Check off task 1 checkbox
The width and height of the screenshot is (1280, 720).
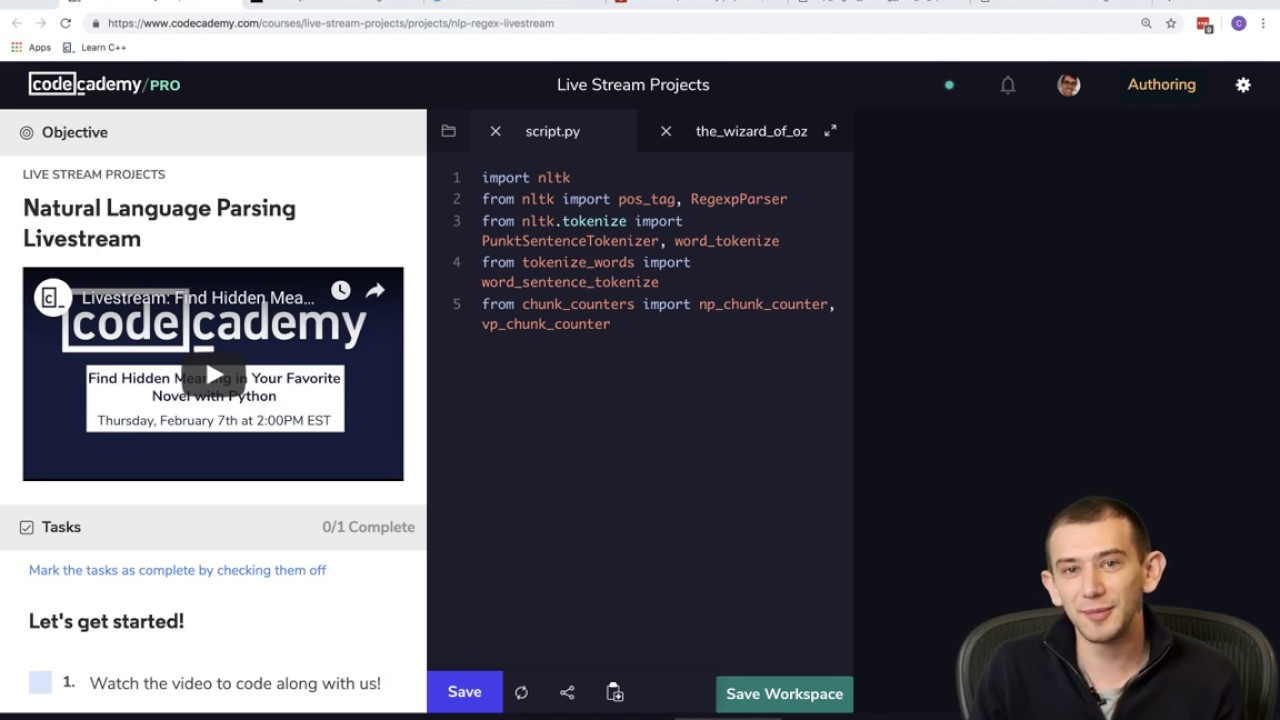pyautogui.click(x=40, y=683)
